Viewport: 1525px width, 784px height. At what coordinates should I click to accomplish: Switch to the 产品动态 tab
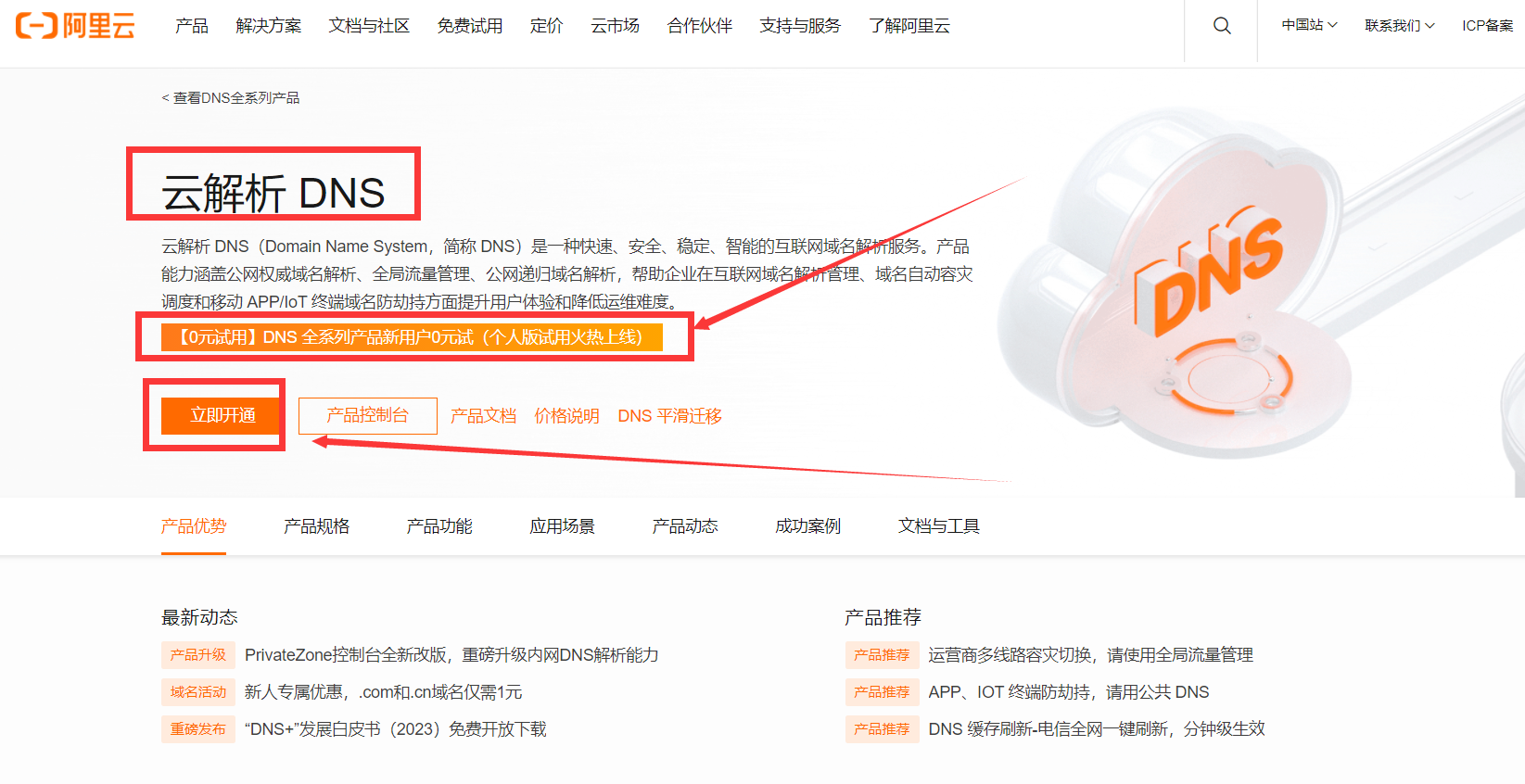pyautogui.click(x=685, y=526)
